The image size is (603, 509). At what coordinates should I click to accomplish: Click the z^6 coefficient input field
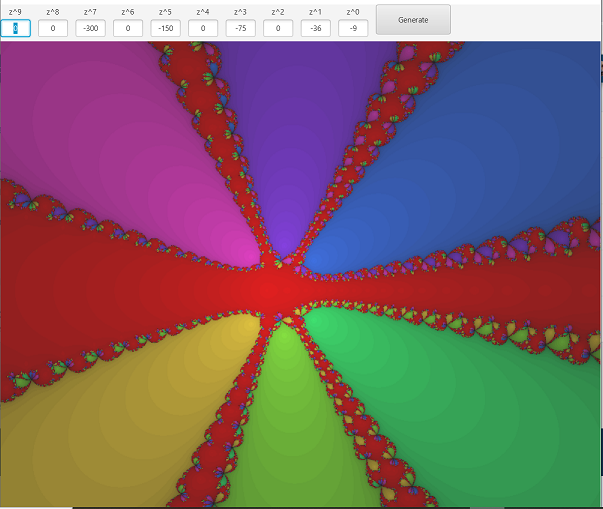[x=128, y=28]
